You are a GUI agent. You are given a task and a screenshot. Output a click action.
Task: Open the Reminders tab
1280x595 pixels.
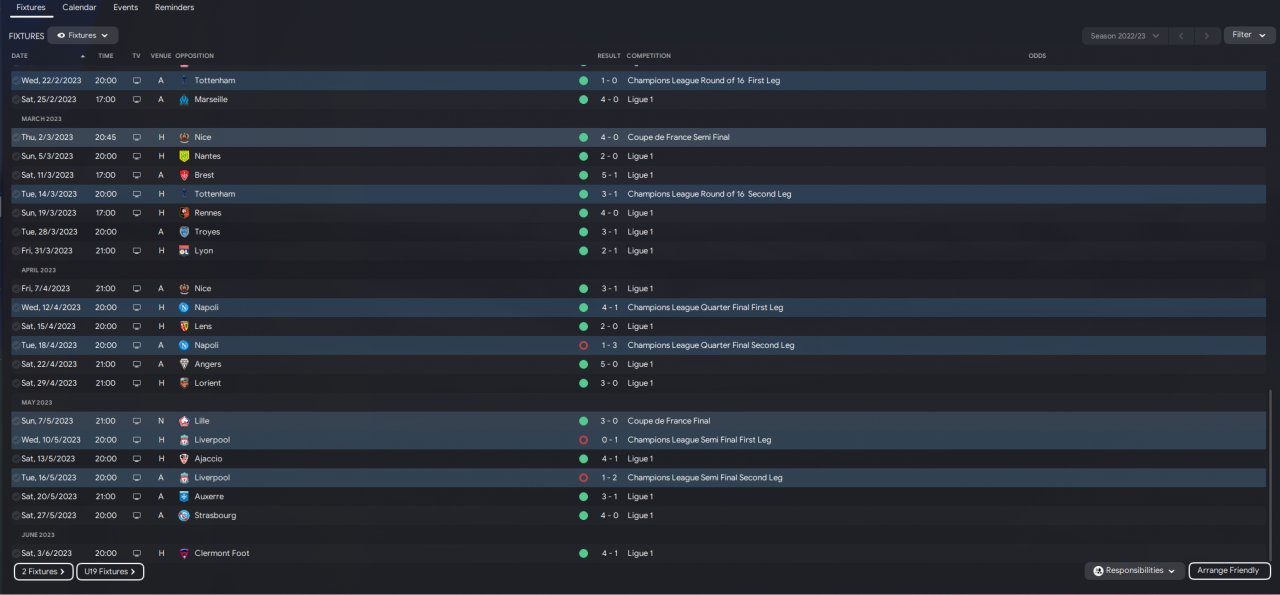coord(174,7)
